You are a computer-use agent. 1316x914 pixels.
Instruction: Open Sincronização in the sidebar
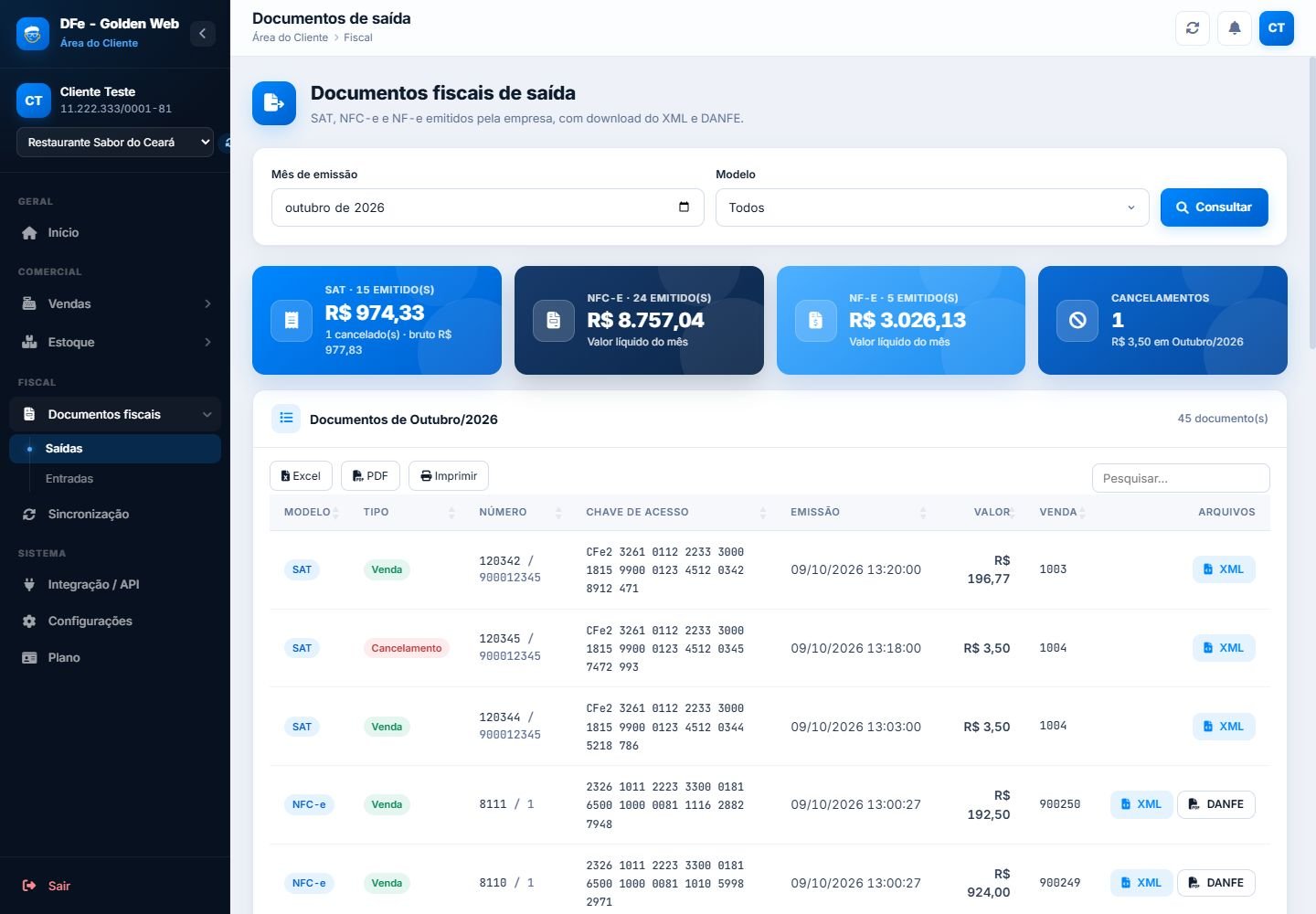point(115,514)
